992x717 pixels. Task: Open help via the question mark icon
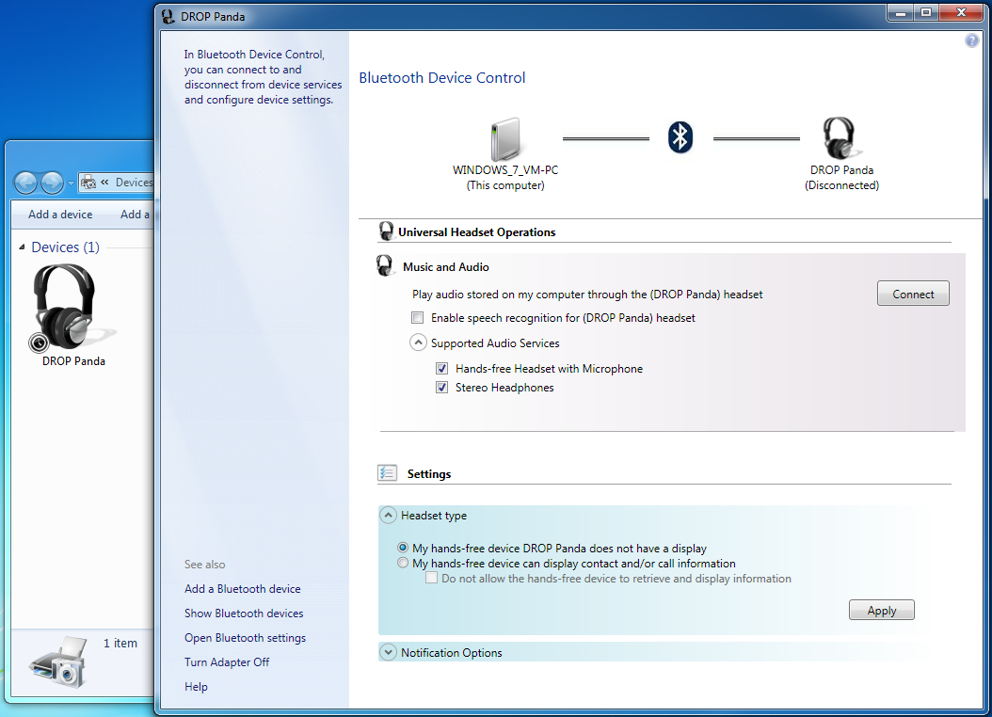pyautogui.click(x=970, y=40)
